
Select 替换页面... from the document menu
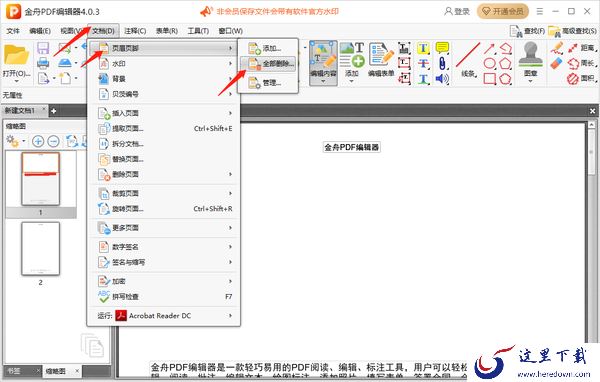click(x=165, y=159)
